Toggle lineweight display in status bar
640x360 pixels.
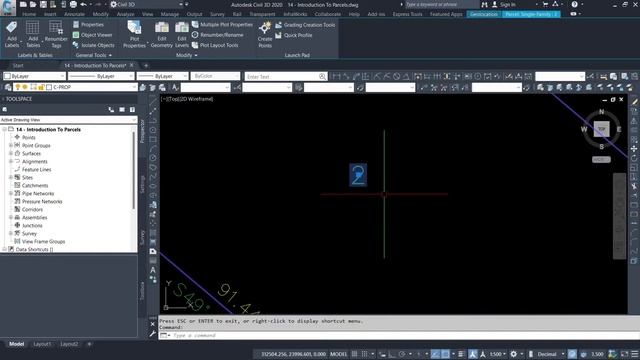pyautogui.click(x=461, y=354)
